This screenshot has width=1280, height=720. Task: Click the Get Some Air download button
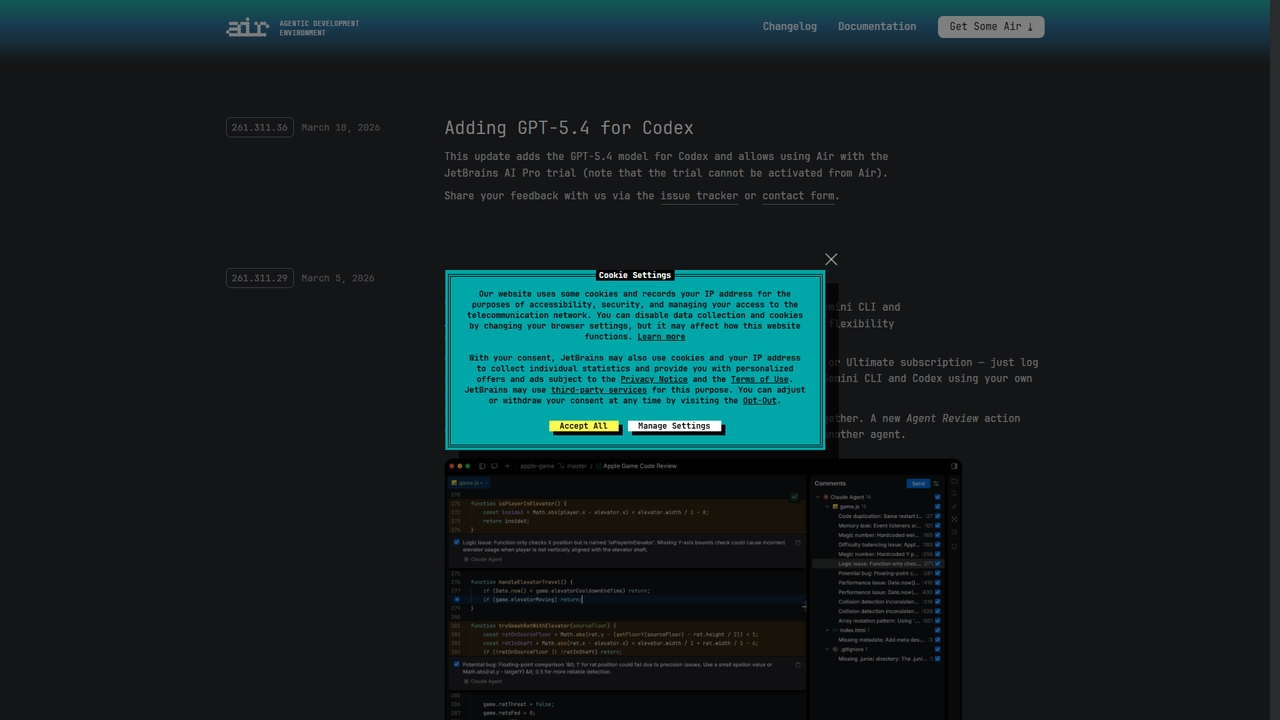(991, 27)
